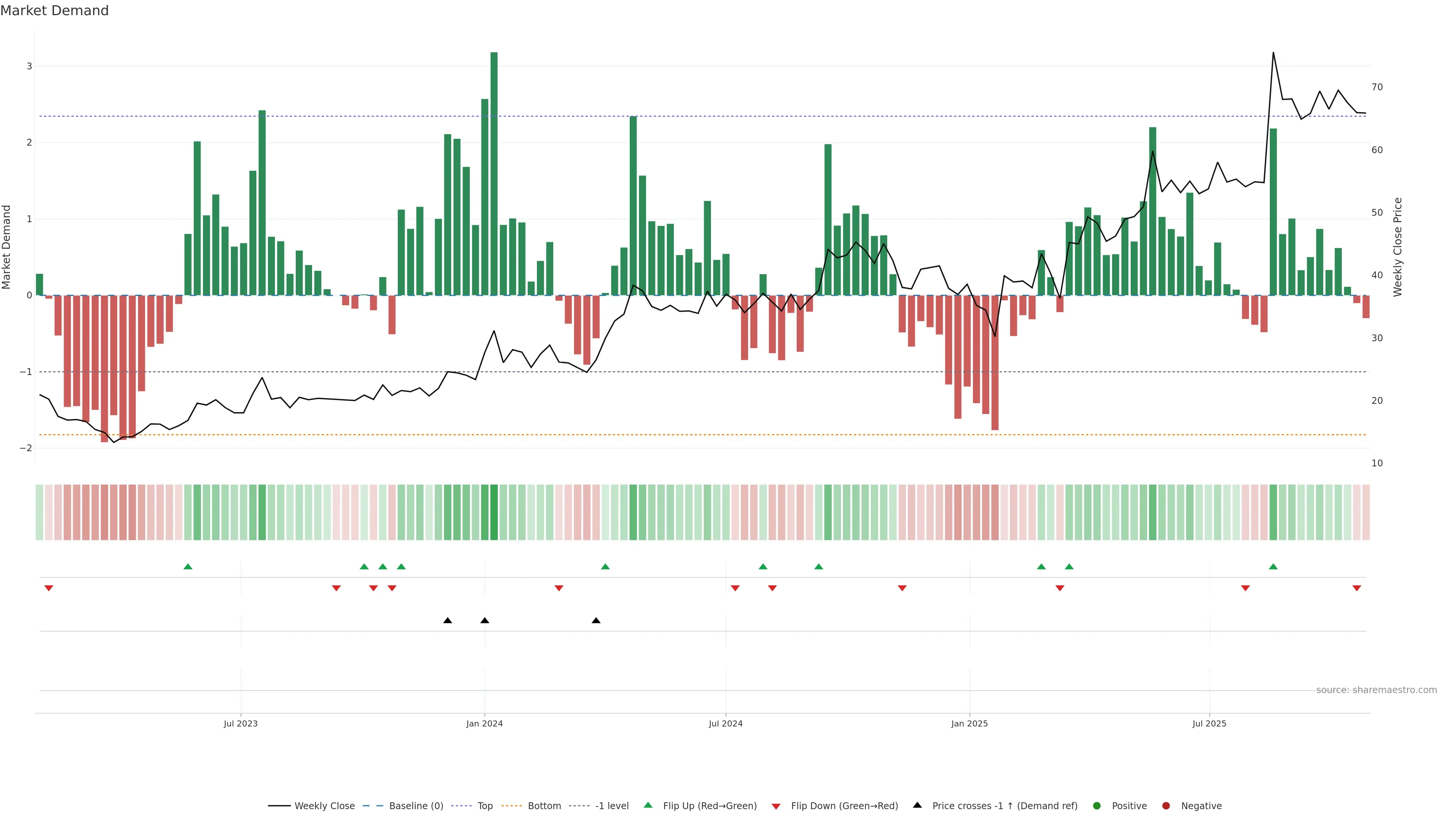The image size is (1456, 819).
Task: Click red Flip Down triangle in legend
Action: pyautogui.click(x=775, y=806)
